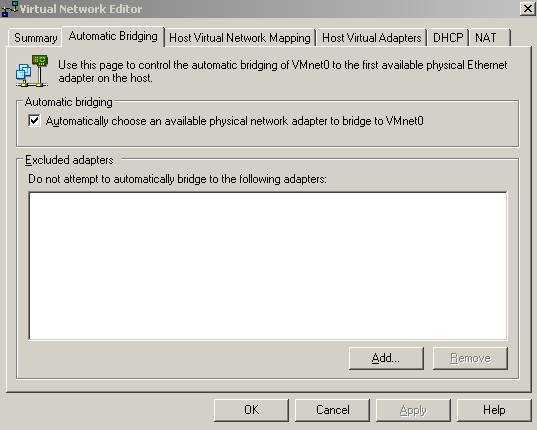Go to the Host Virtual Adapters tab
This screenshot has height=430, width=537.
click(372, 38)
